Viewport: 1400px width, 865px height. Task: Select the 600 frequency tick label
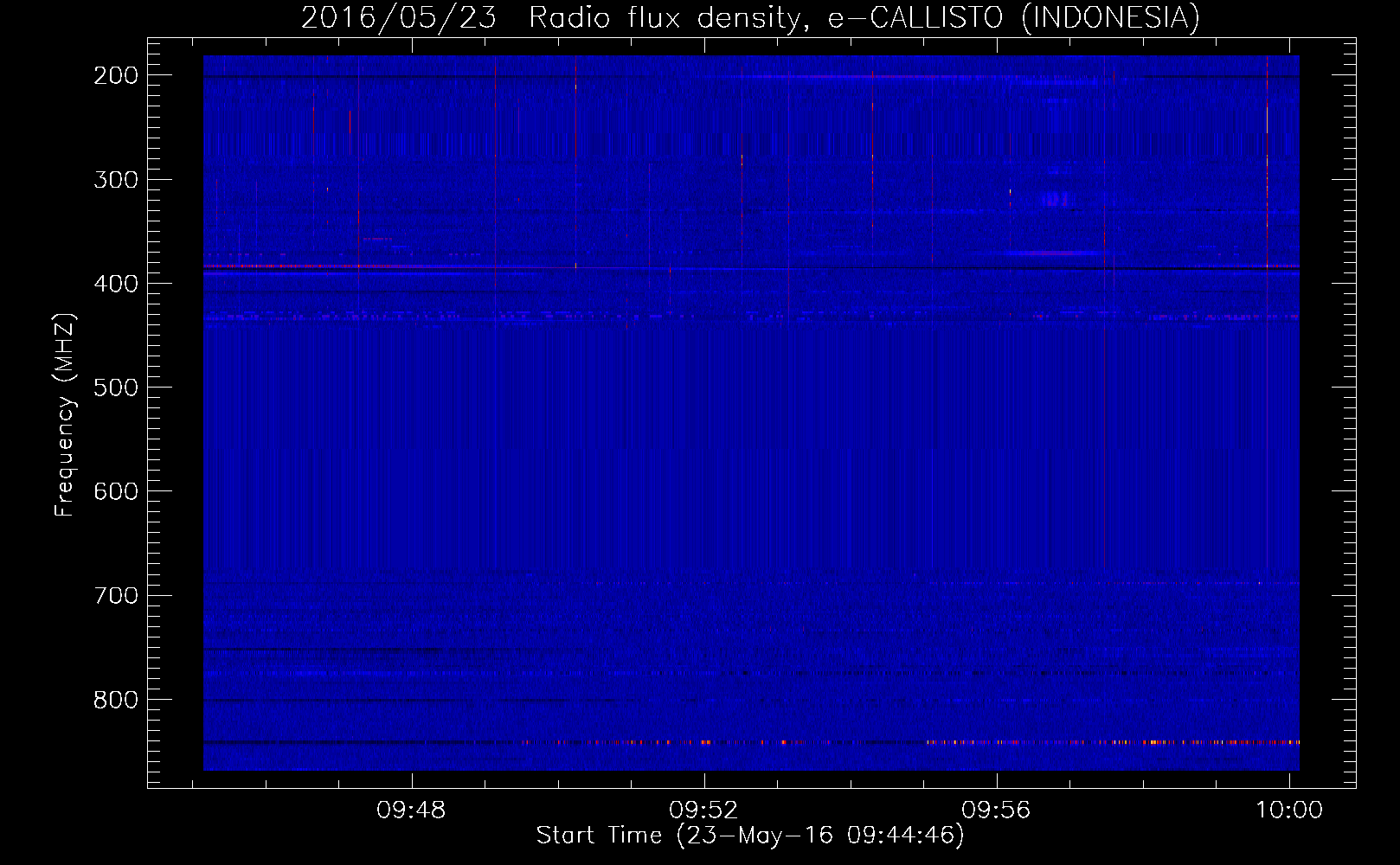click(116, 491)
